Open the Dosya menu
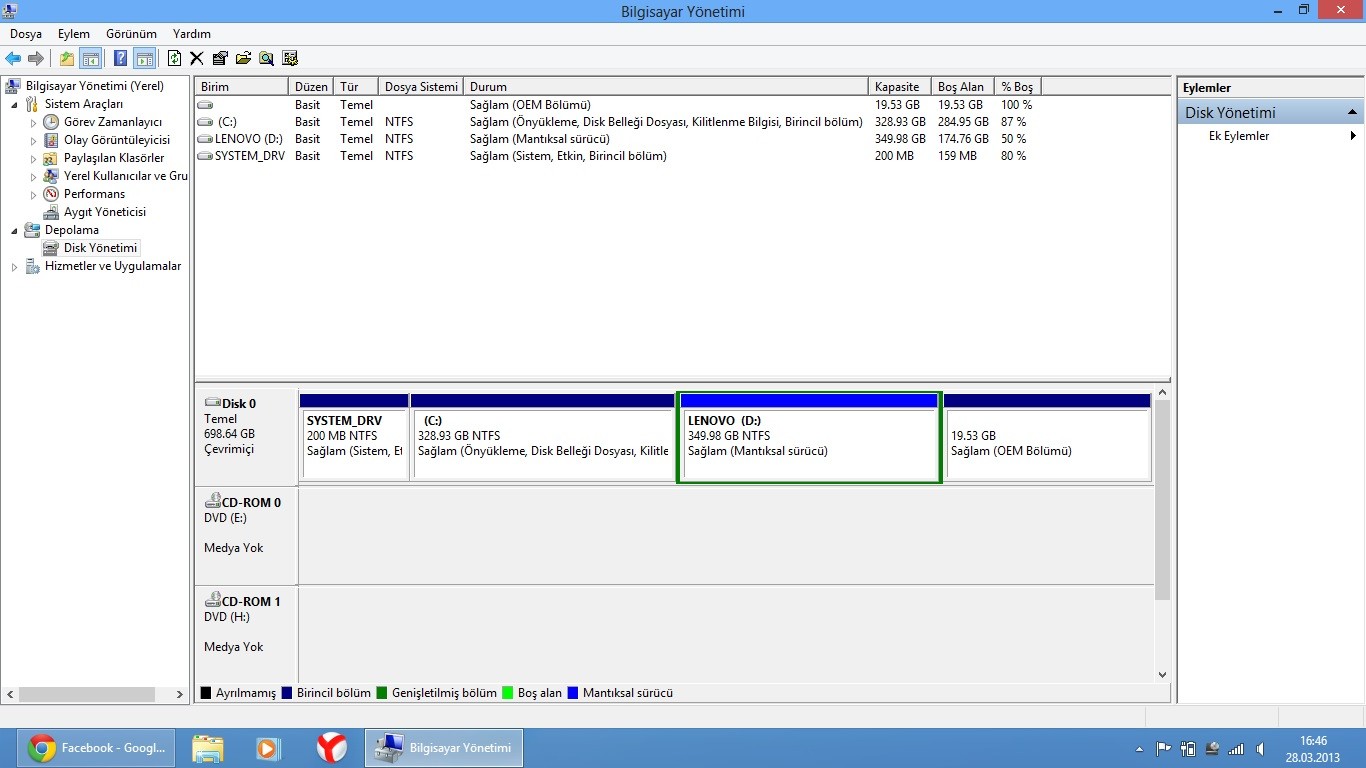This screenshot has height=768, width=1366. click(x=26, y=34)
